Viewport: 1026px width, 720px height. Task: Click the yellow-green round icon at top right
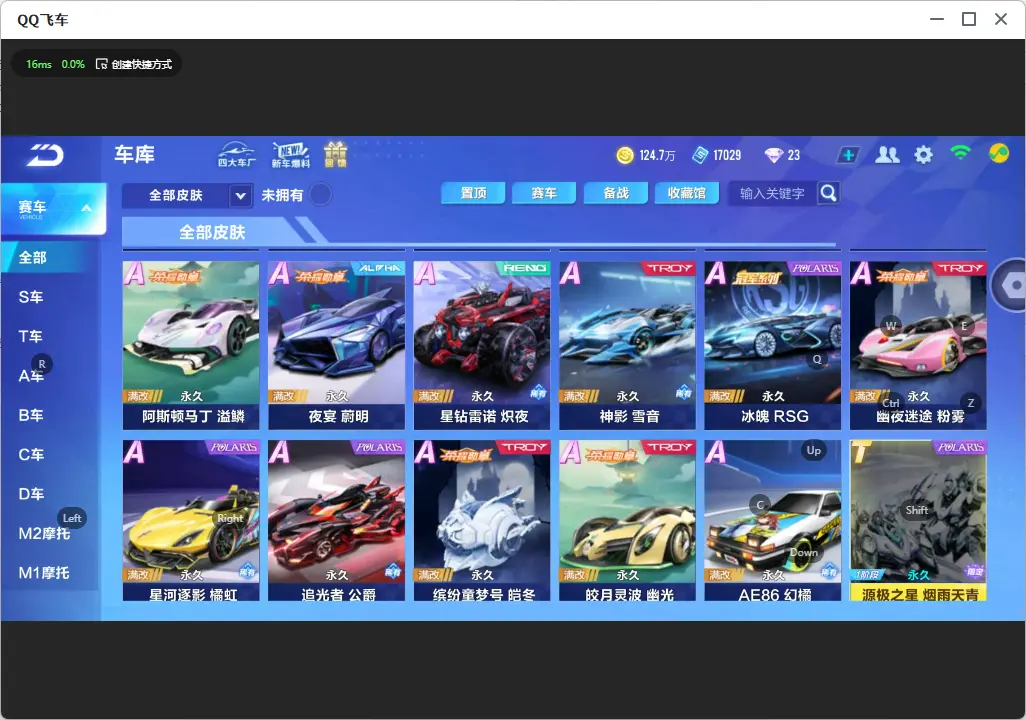tap(999, 154)
